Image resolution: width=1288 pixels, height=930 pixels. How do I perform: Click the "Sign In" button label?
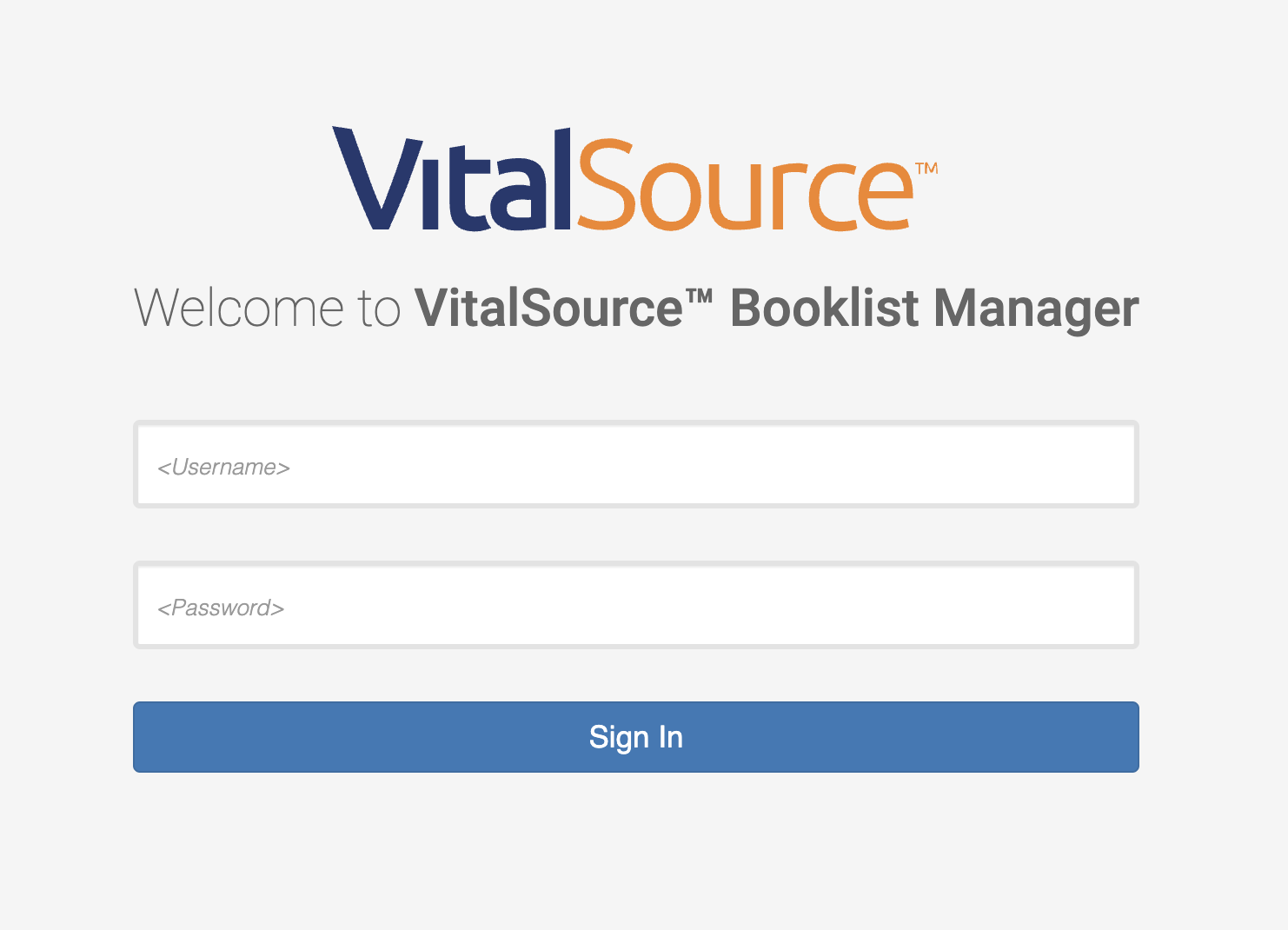click(636, 737)
